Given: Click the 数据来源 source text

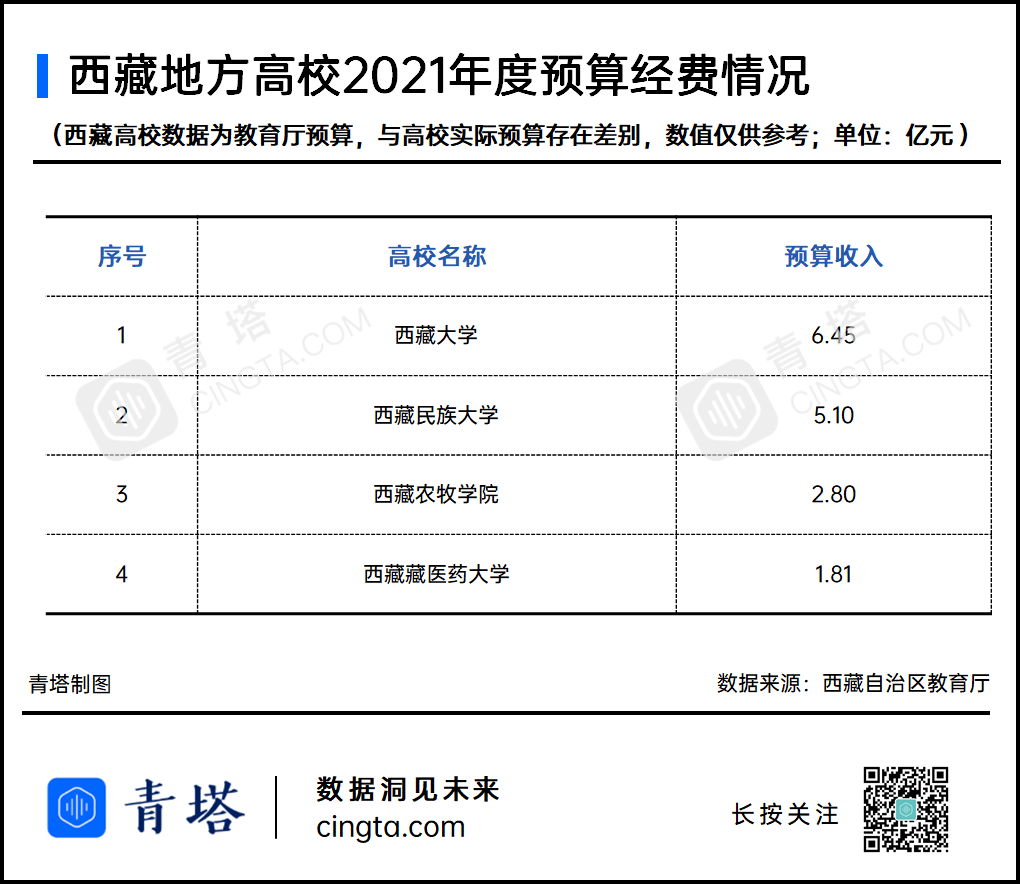Looking at the screenshot, I should [853, 684].
